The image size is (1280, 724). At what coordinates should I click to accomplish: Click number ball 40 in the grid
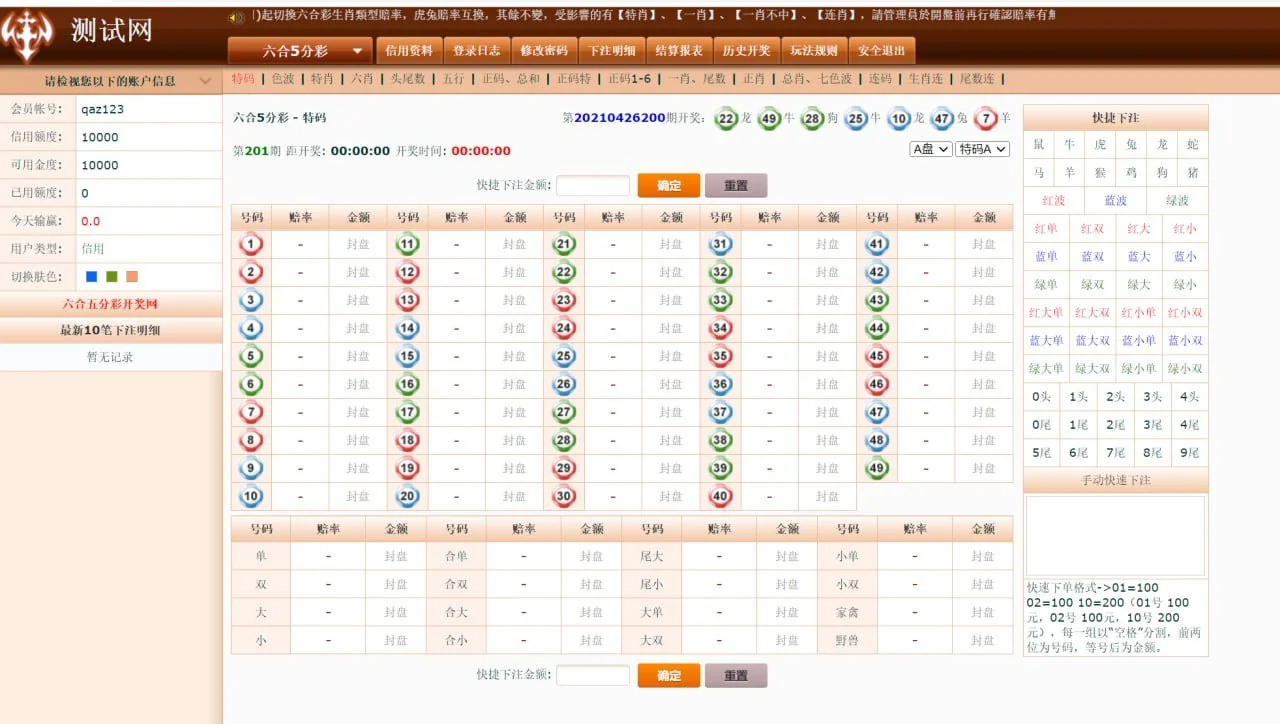720,496
